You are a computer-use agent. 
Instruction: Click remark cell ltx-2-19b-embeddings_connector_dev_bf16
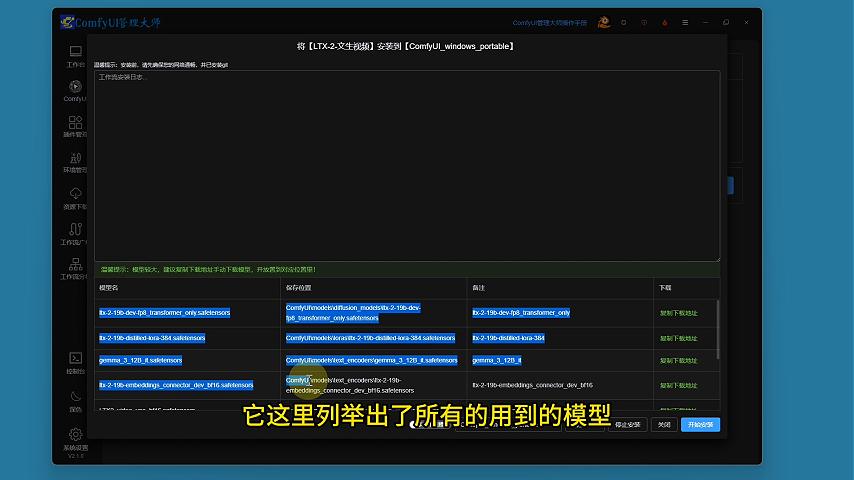(533, 385)
